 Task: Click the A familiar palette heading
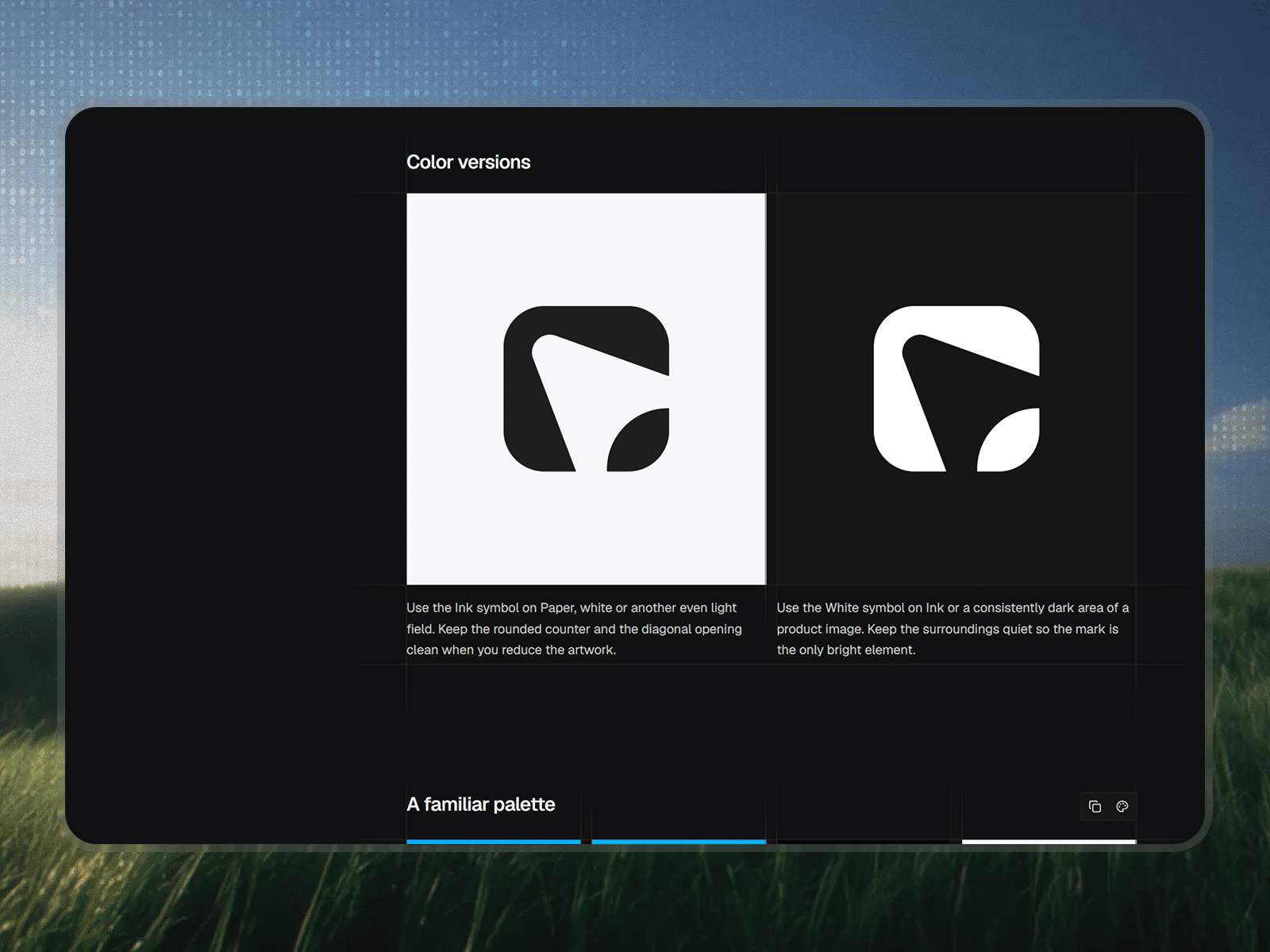pos(481,804)
